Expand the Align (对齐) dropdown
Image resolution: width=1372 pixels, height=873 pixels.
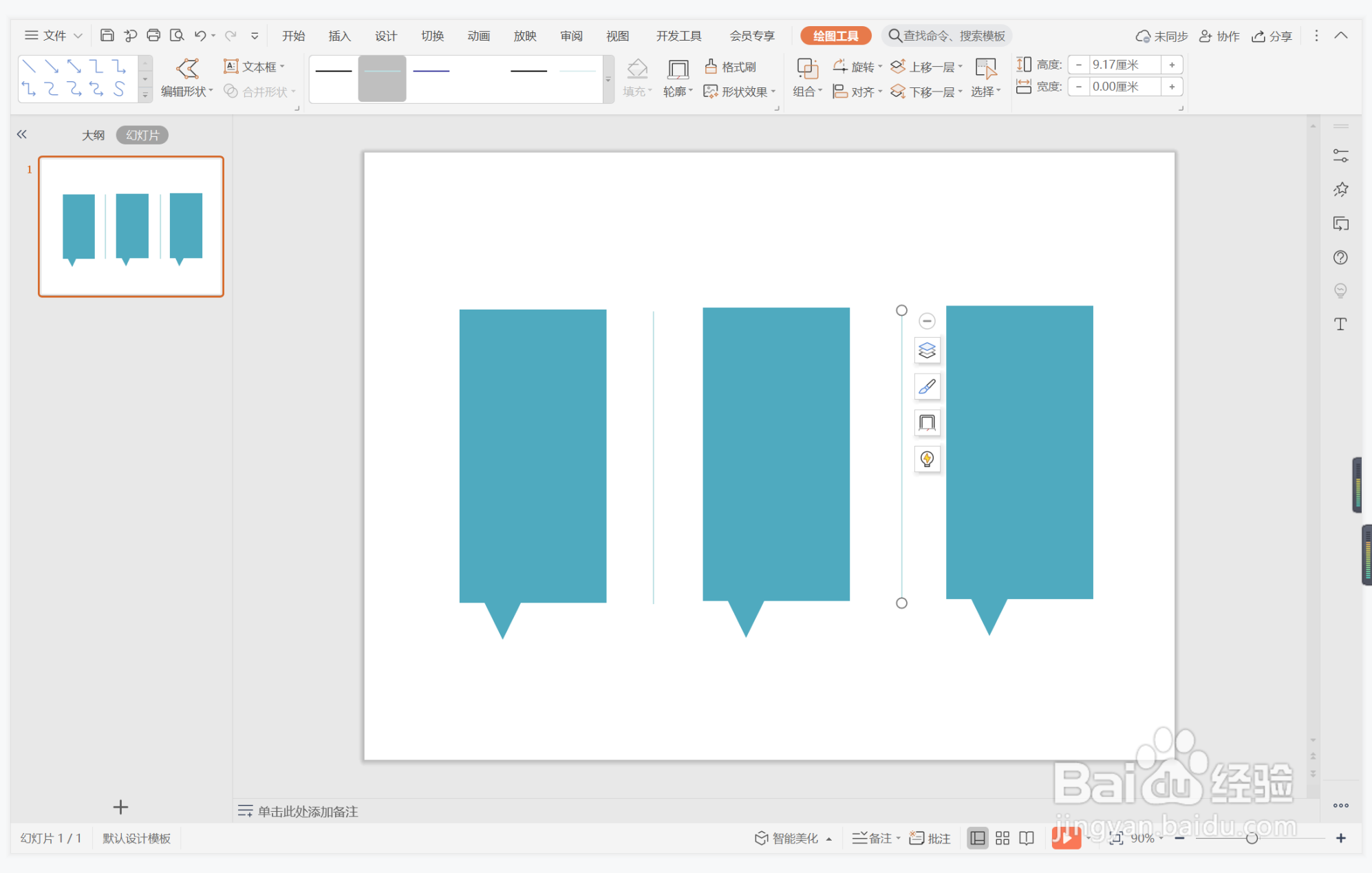click(880, 91)
